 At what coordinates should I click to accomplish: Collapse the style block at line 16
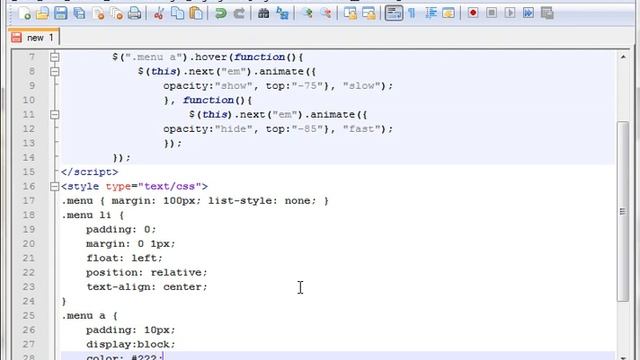tap(54, 187)
